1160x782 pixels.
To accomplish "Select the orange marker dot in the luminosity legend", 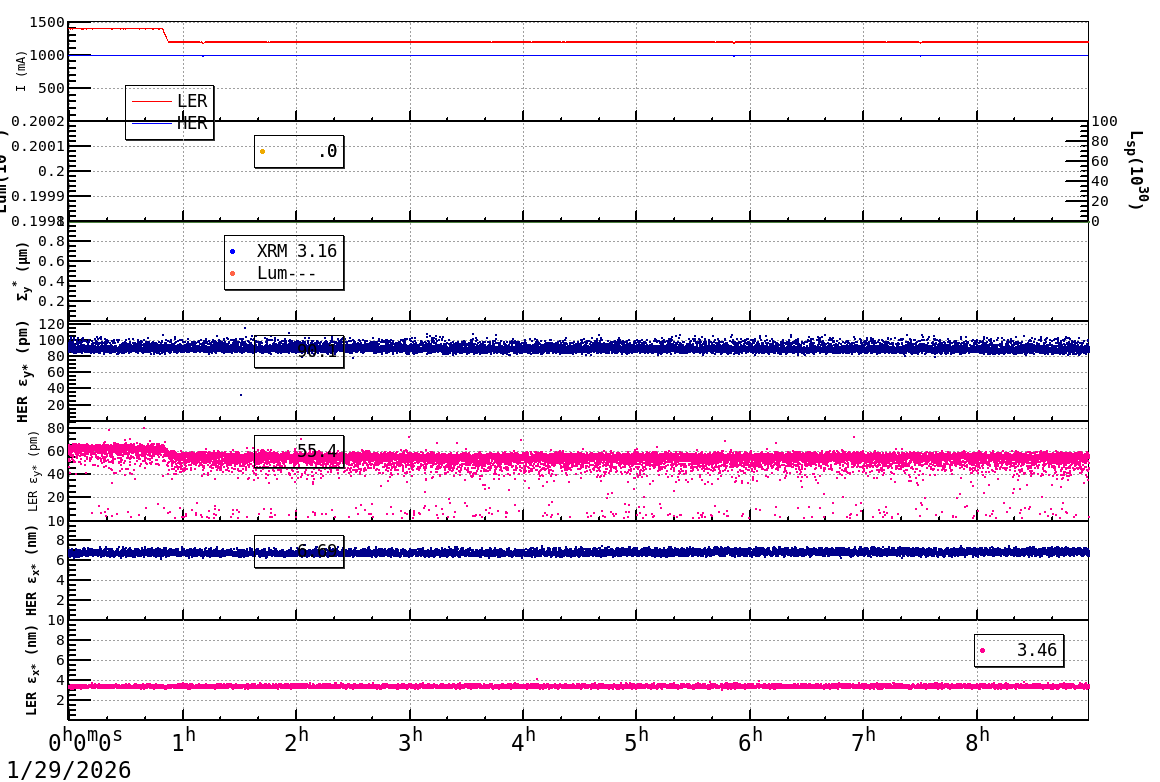I will (263, 152).
